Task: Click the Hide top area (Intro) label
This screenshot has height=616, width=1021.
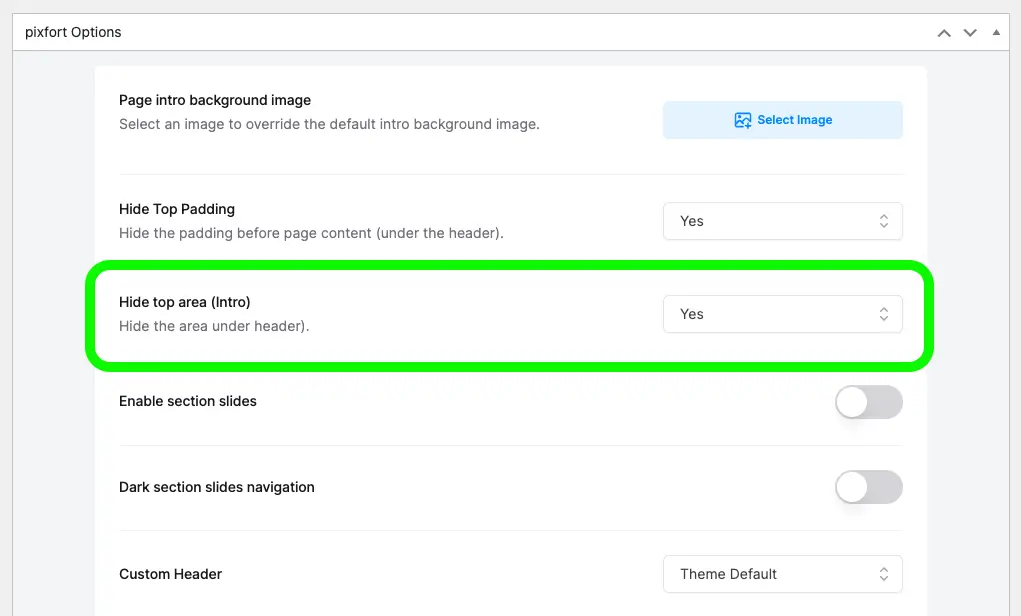Action: [185, 302]
